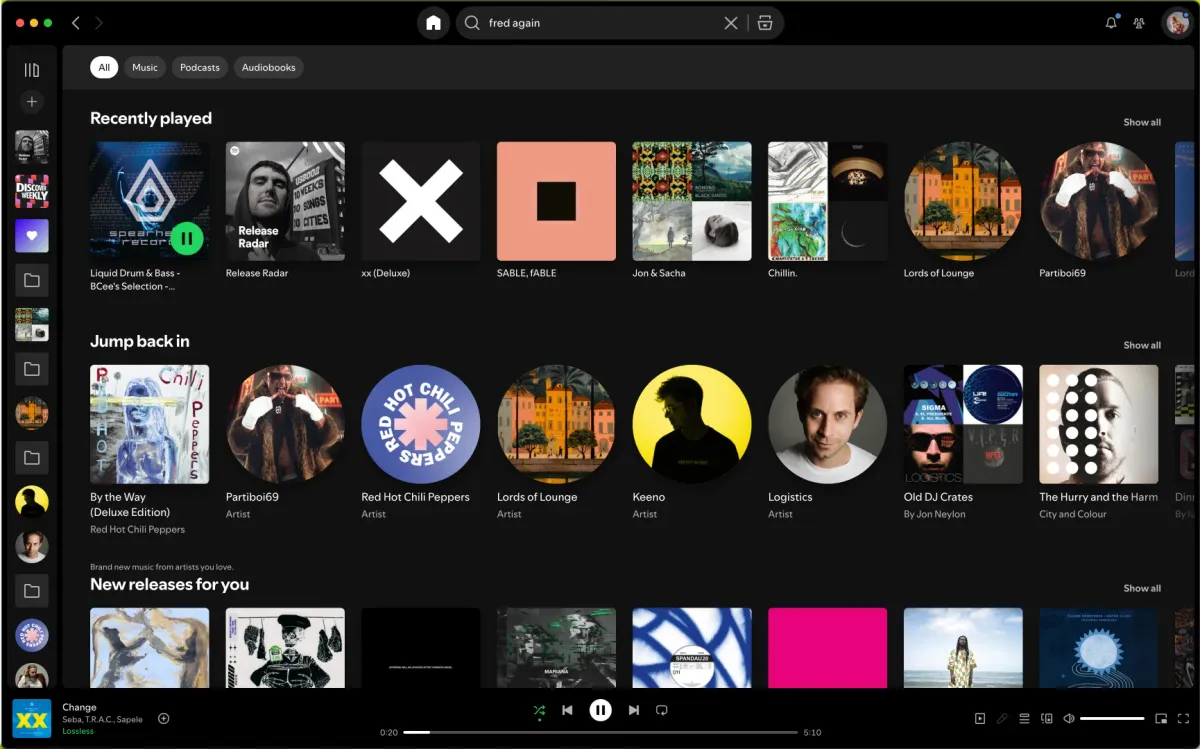Image resolution: width=1200 pixels, height=749 pixels.
Task: Show friend activity
Action: pos(1140,22)
